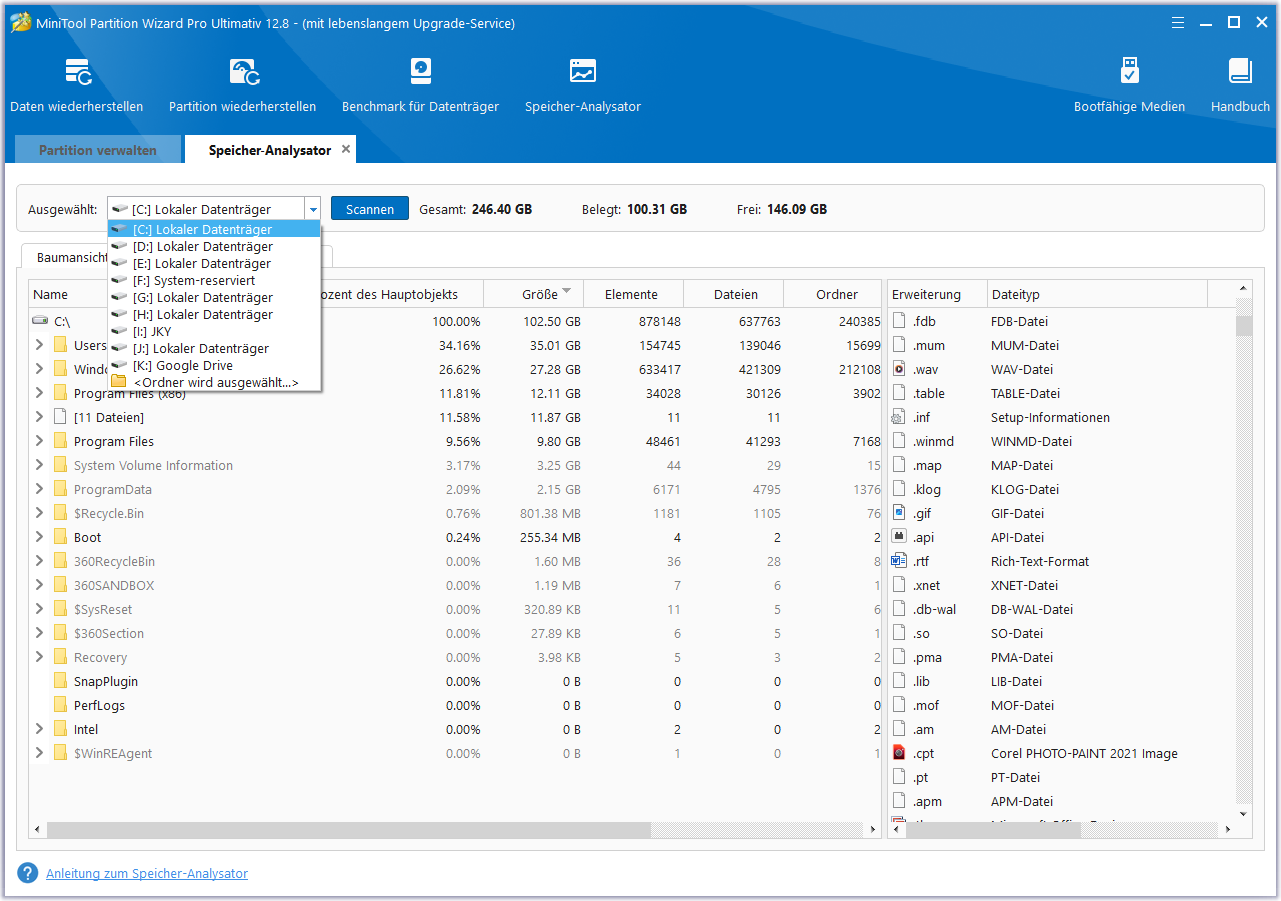Screen dimensions: 1281x901
Task: Click the .cpt Corel PHOTO-PAINT icon
Action: point(898,753)
